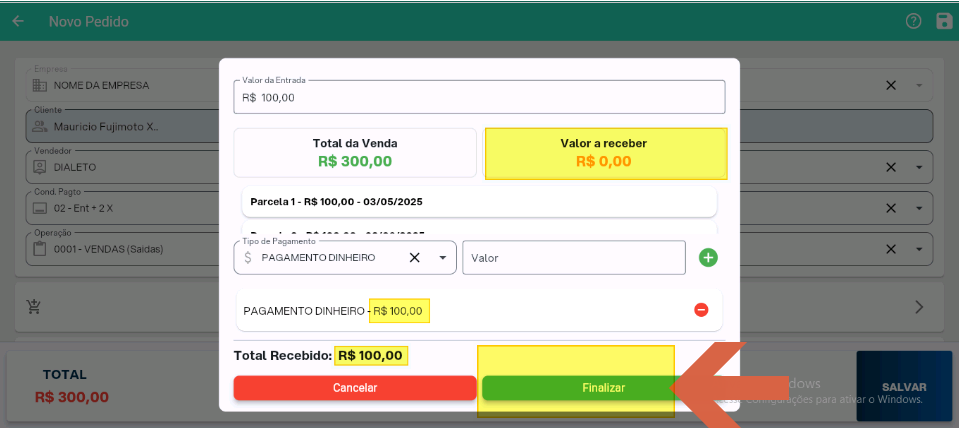959x428 pixels.
Task: Add payment with the green plus icon
Action: point(708,258)
